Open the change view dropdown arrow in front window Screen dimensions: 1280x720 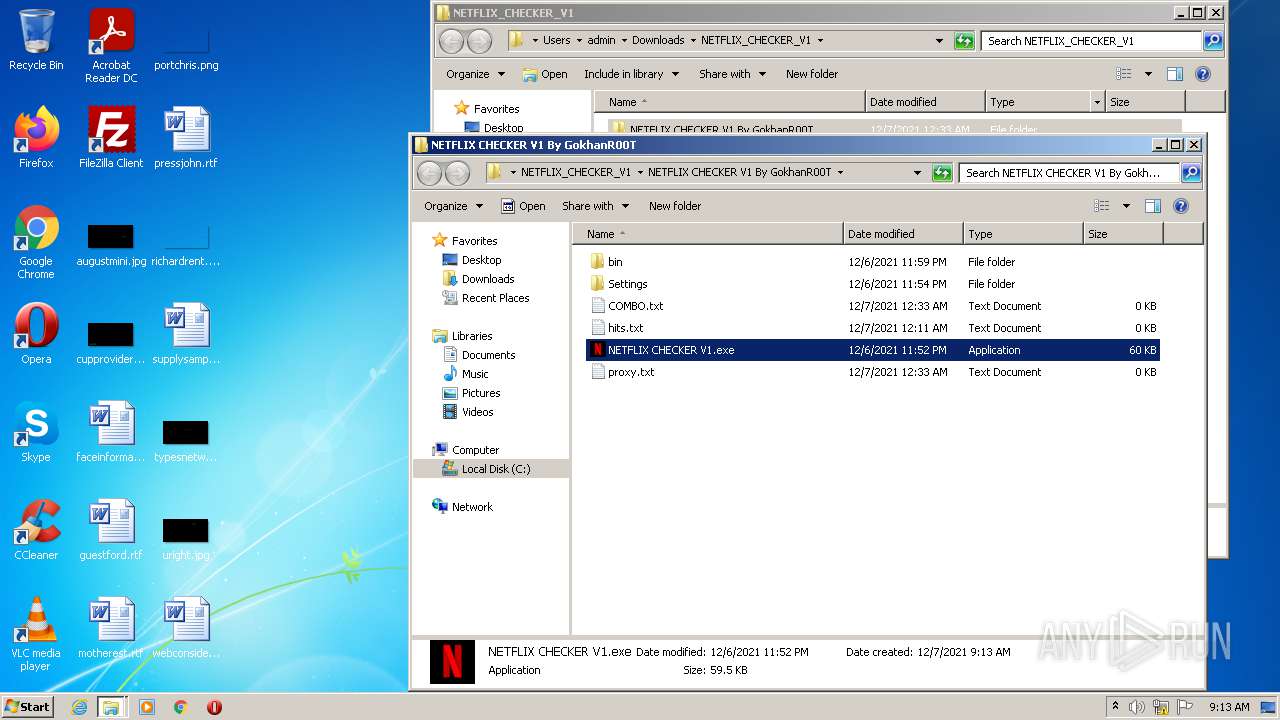(1126, 206)
